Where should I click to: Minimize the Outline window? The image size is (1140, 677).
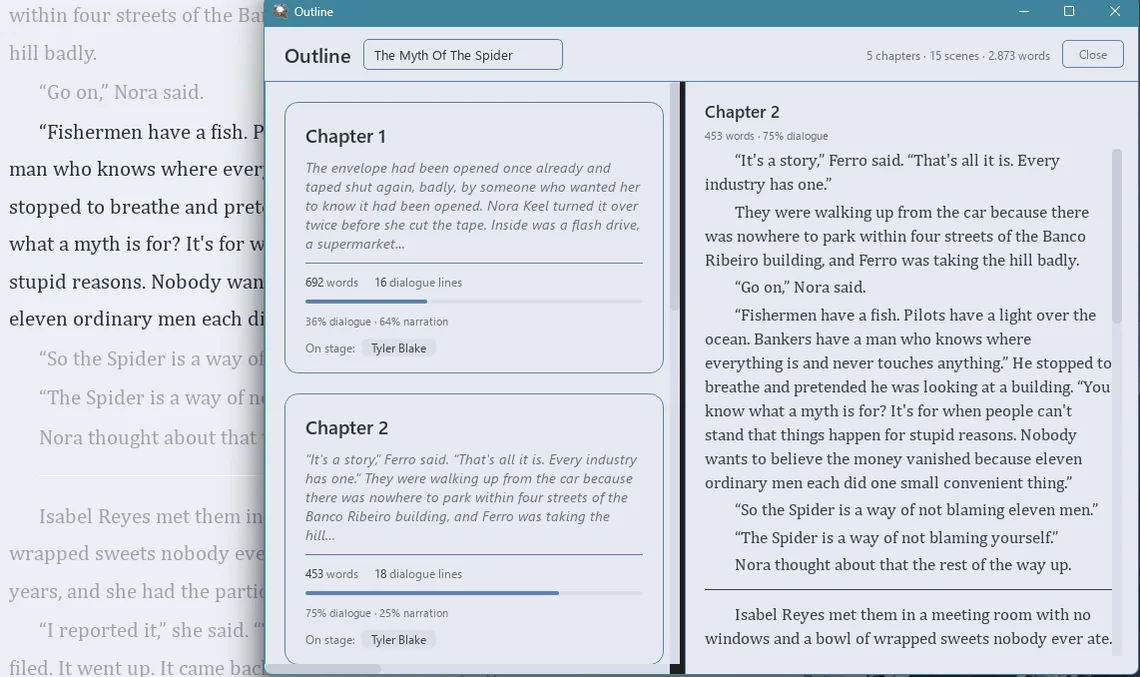pyautogui.click(x=1024, y=11)
